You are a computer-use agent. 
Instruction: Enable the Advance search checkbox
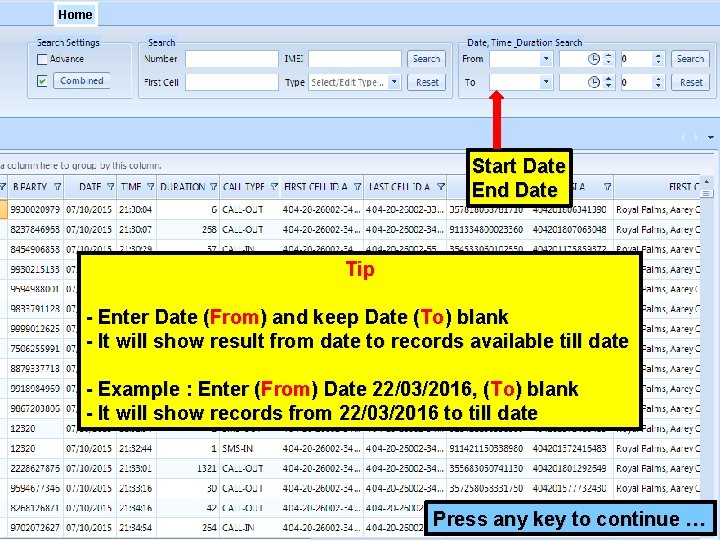click(x=42, y=59)
